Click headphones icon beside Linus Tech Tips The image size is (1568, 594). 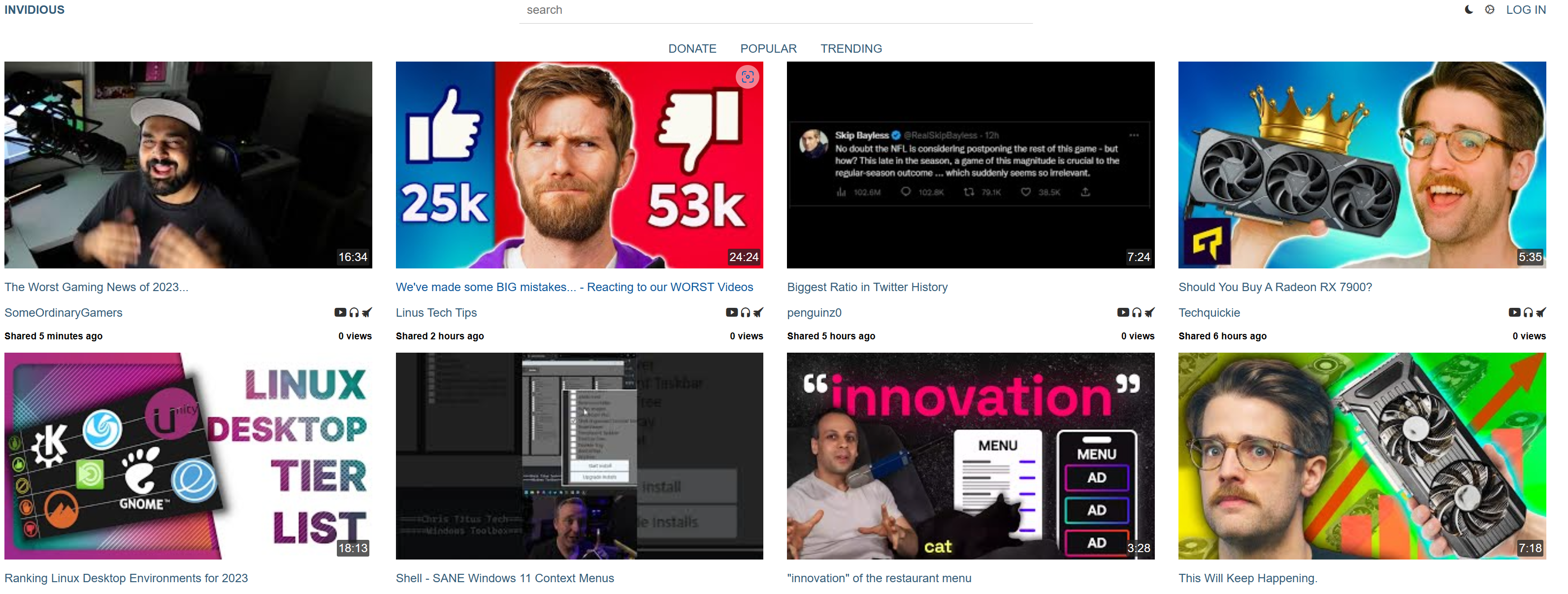pyautogui.click(x=745, y=312)
